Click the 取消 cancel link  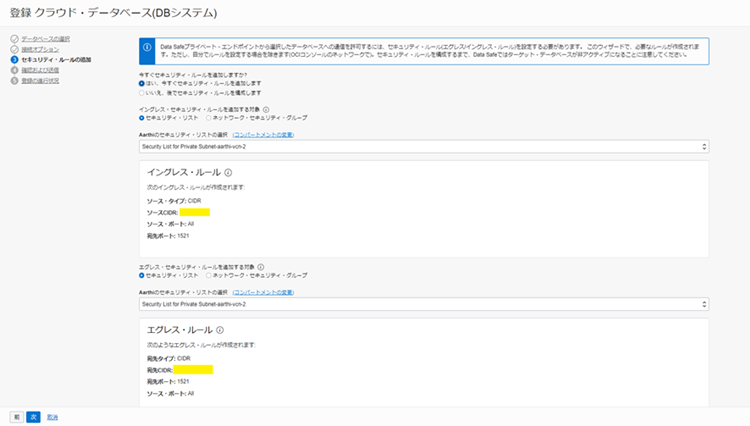(x=52, y=415)
